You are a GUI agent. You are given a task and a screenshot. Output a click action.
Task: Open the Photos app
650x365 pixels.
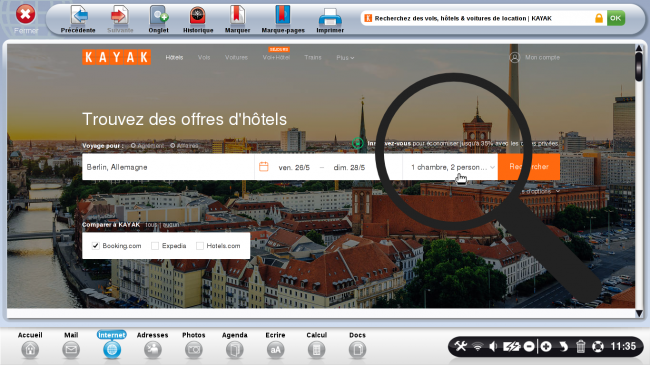tap(194, 345)
